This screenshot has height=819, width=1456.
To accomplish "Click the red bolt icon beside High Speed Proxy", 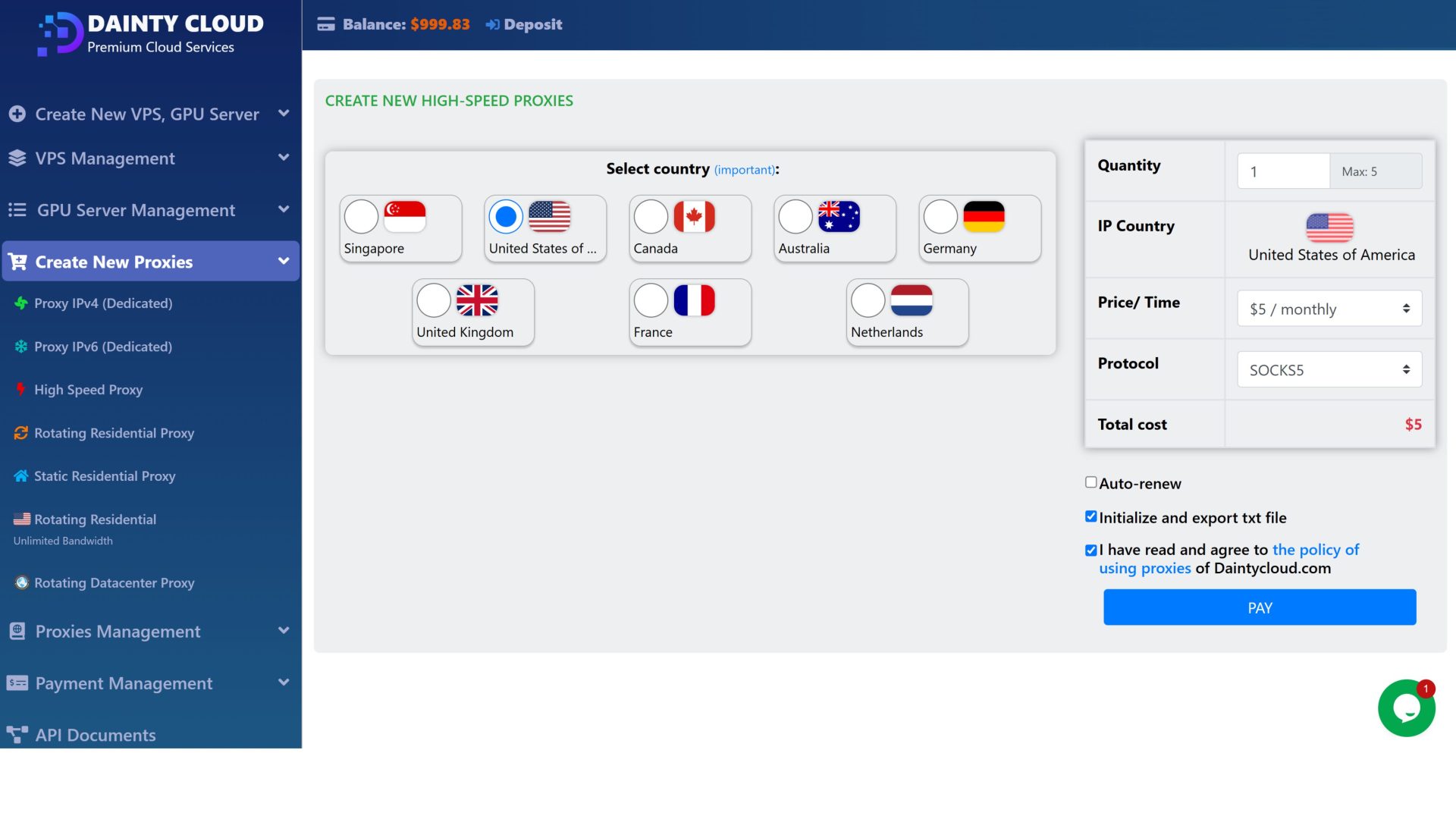I will 20,389.
